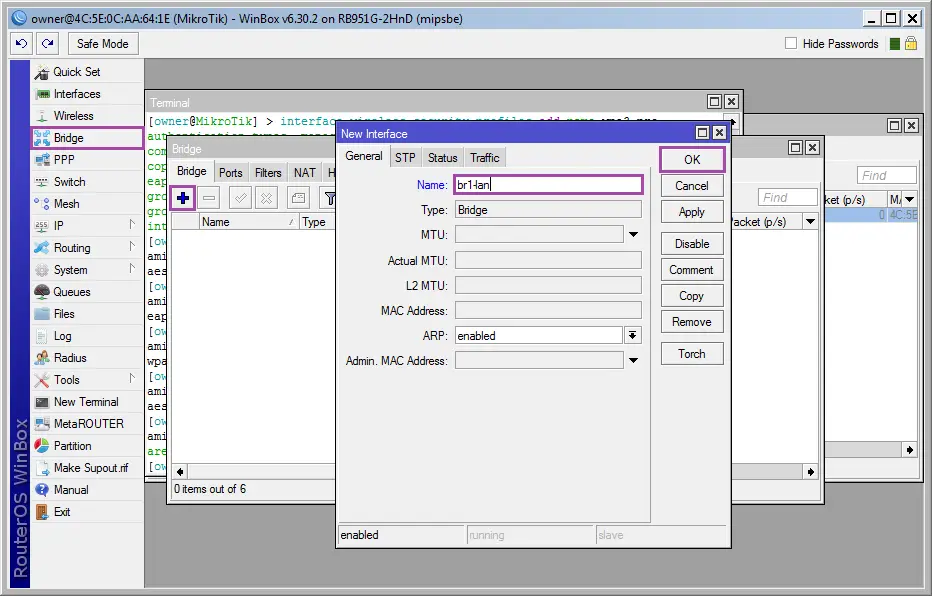The height and width of the screenshot is (596, 932).
Task: Open Wireless in sidebar menu
Action: [x=87, y=116]
